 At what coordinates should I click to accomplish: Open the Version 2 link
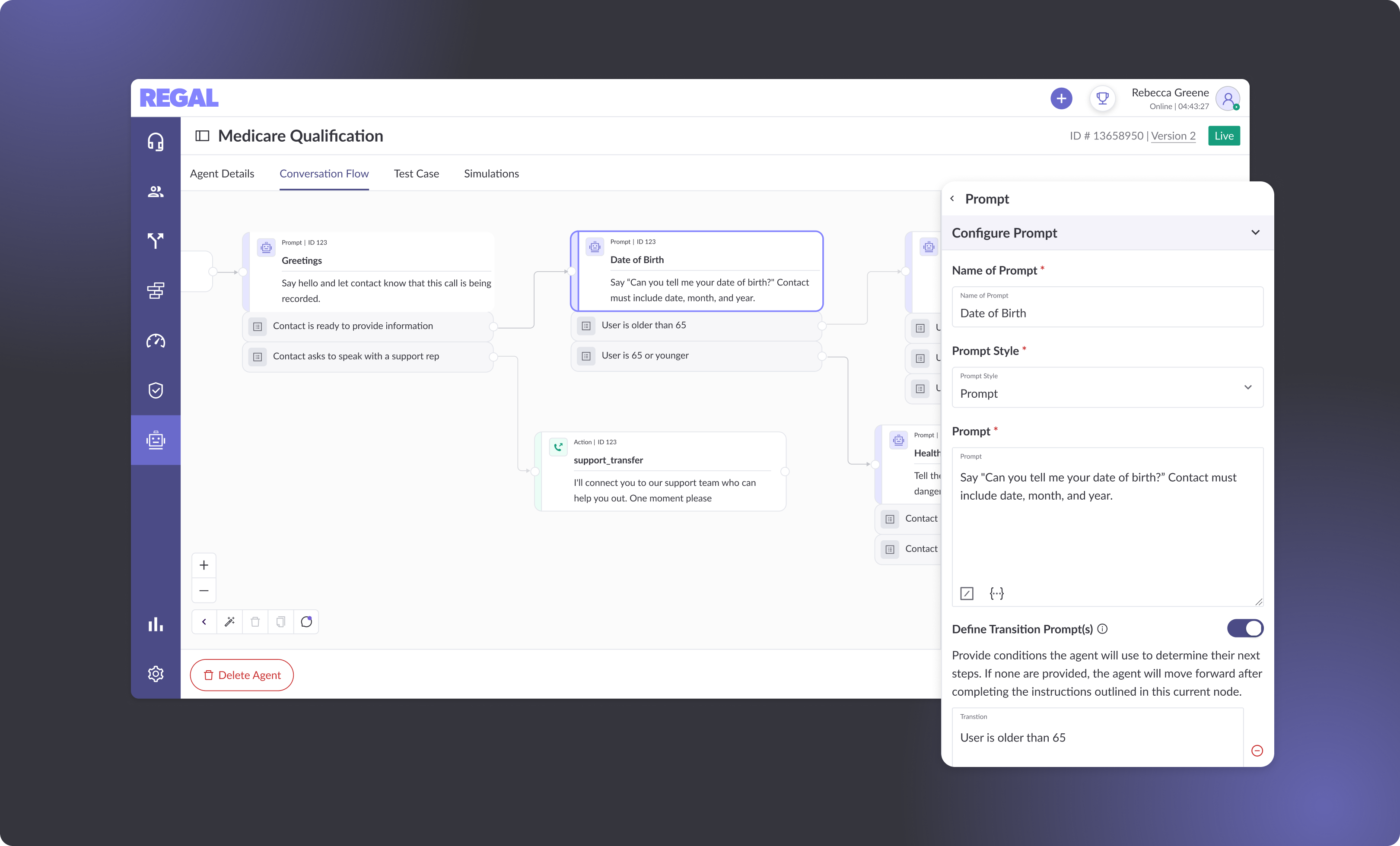[1173, 136]
